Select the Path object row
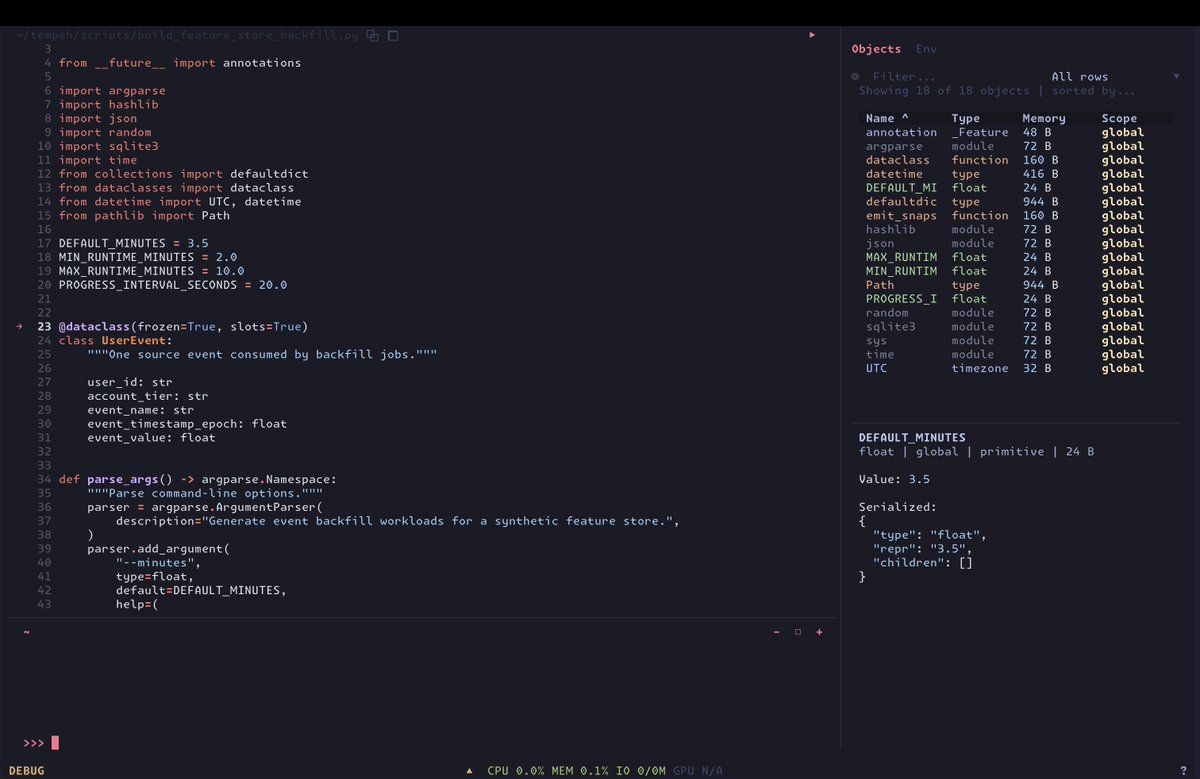This screenshot has height=779, width=1200. [x=1018, y=285]
